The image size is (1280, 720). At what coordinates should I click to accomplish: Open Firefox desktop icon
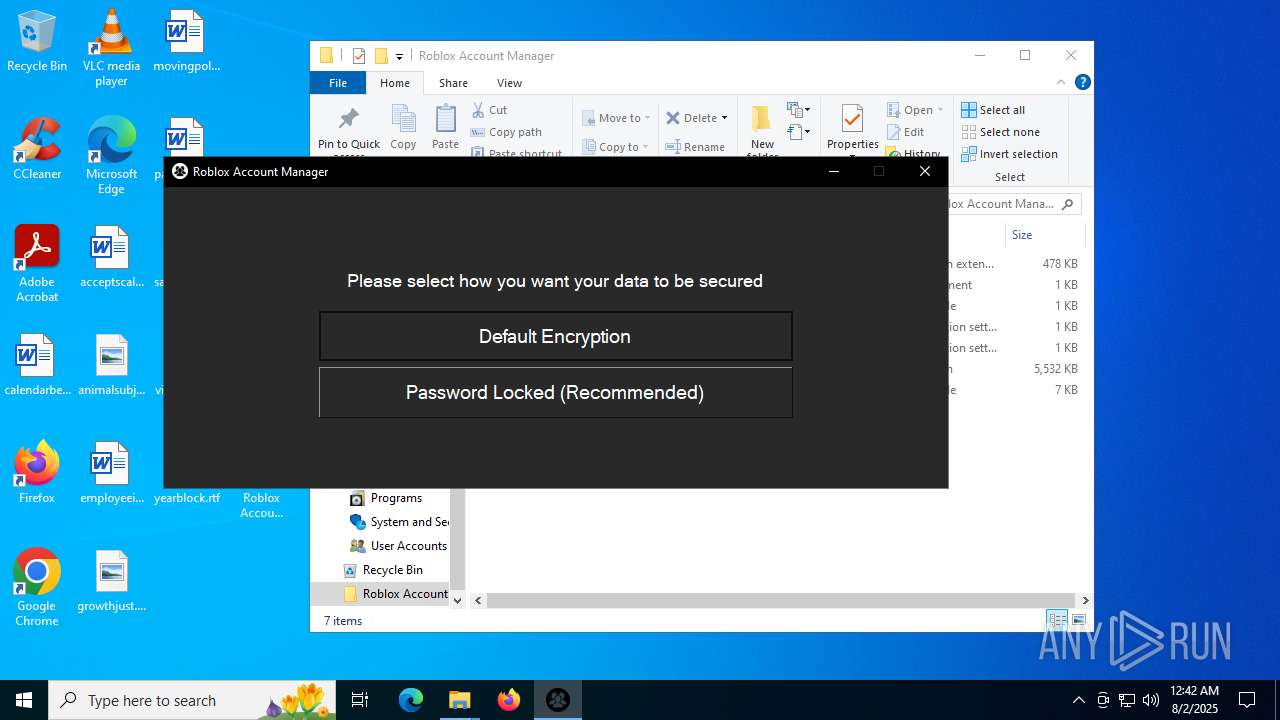37,473
